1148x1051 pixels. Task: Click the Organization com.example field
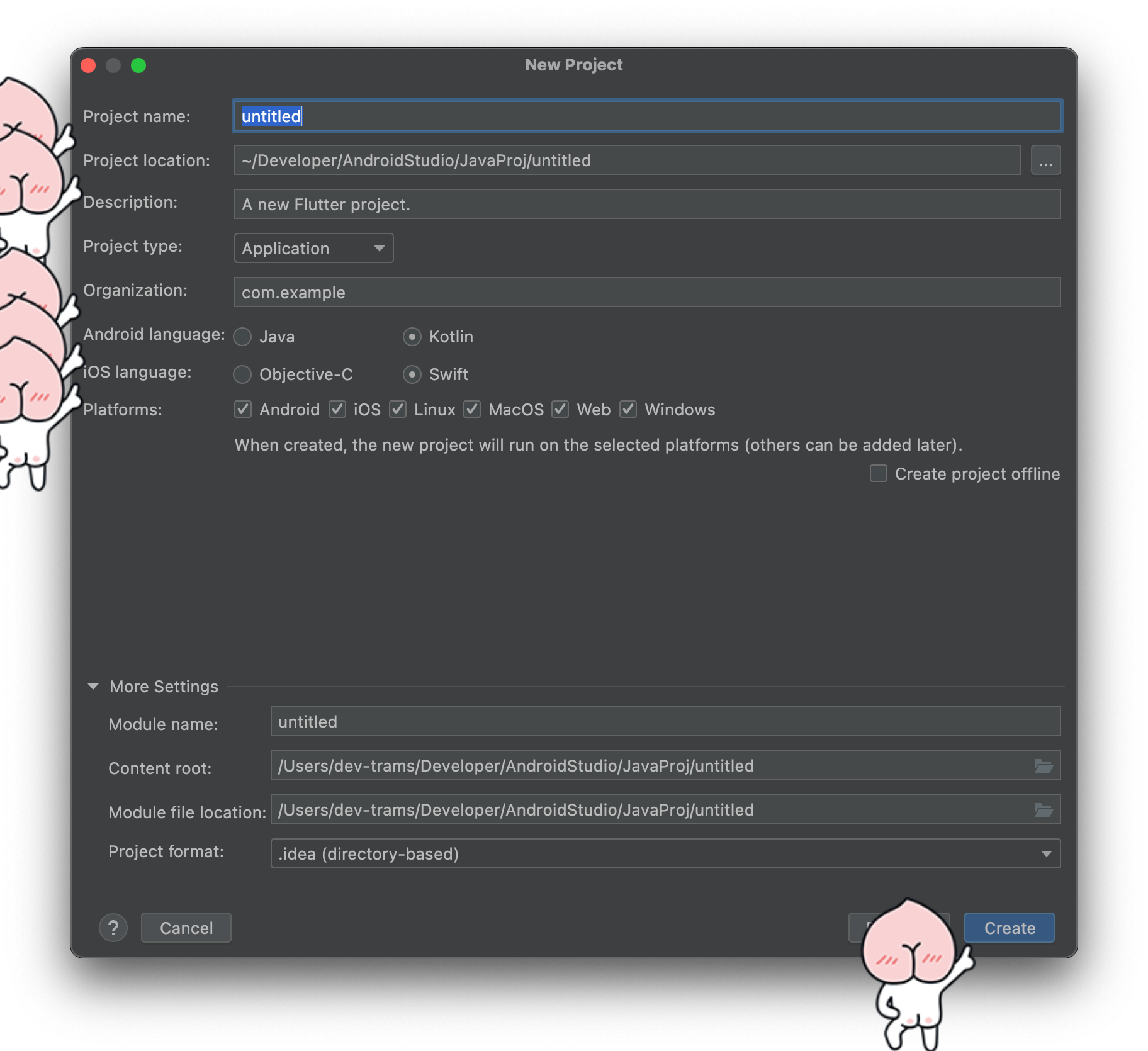[x=647, y=292]
